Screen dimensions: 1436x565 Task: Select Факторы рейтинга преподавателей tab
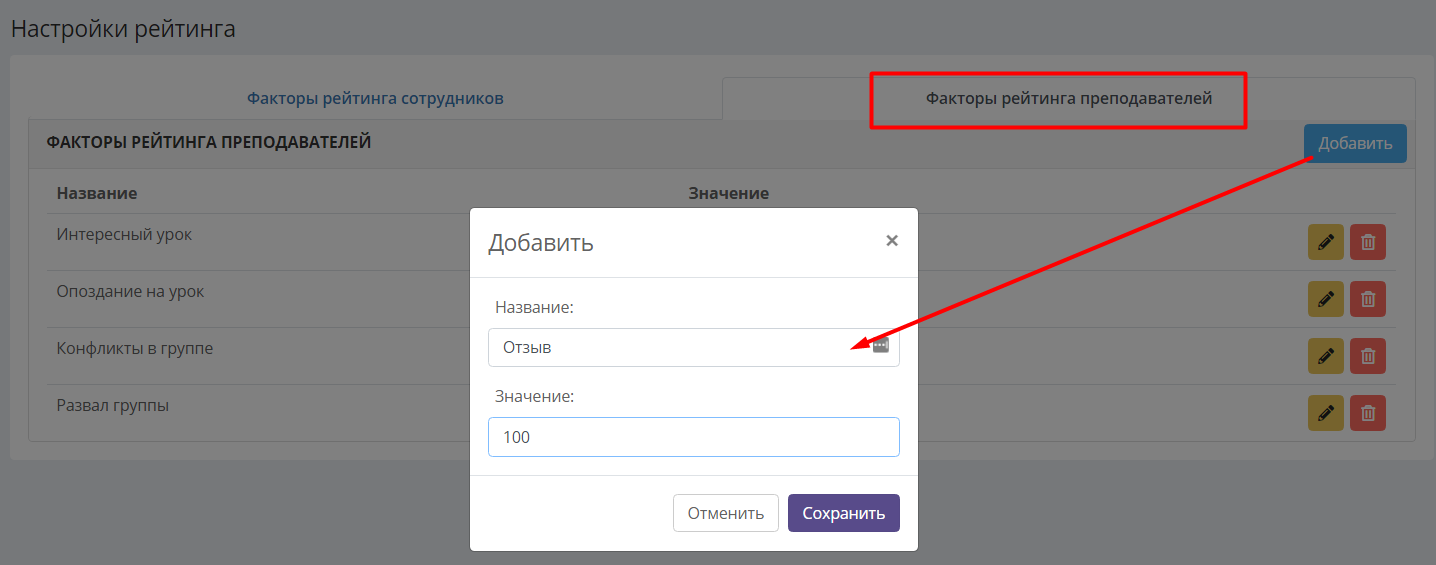point(1068,99)
